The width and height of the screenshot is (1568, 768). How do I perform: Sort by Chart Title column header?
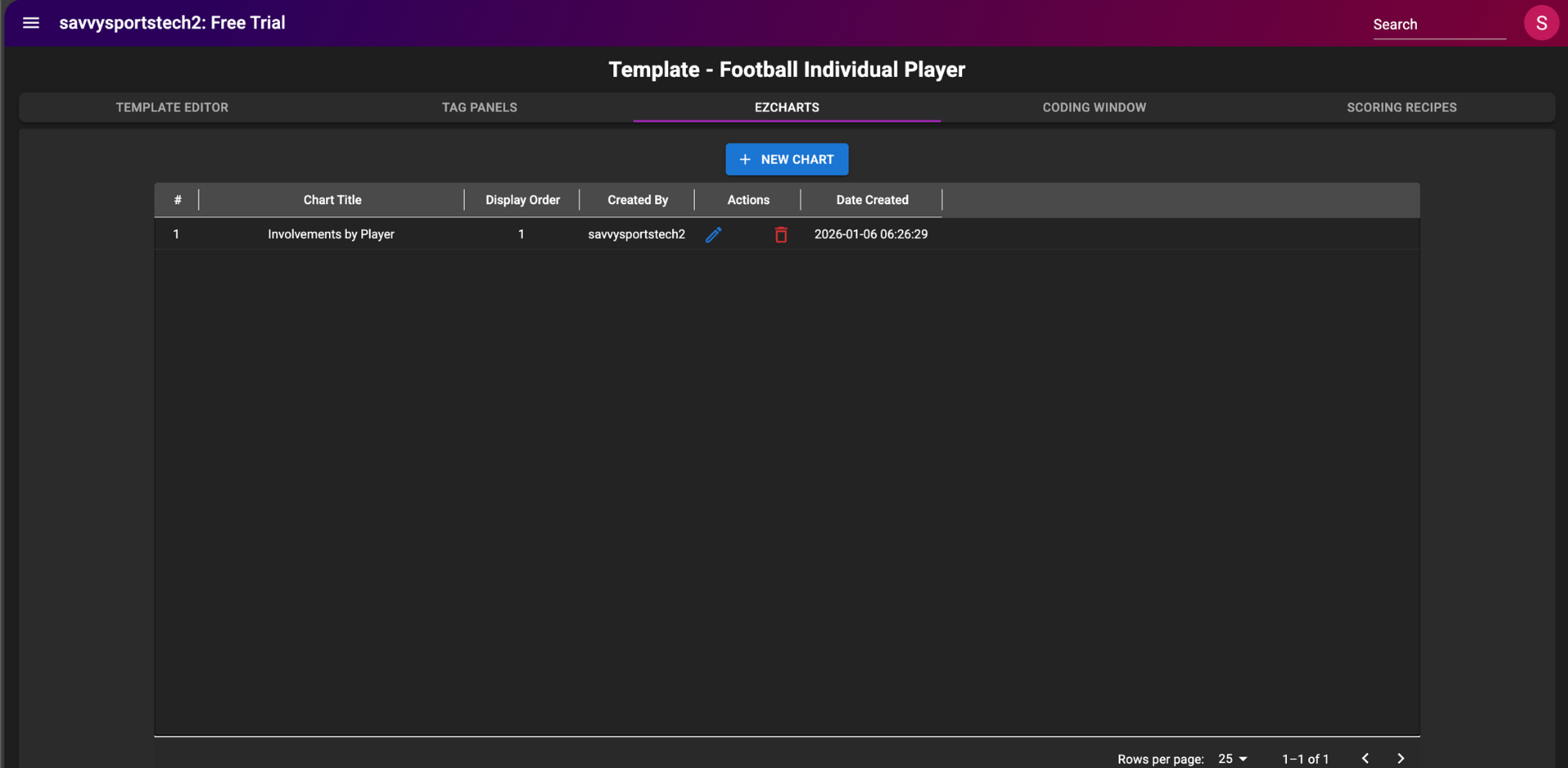[x=332, y=200]
